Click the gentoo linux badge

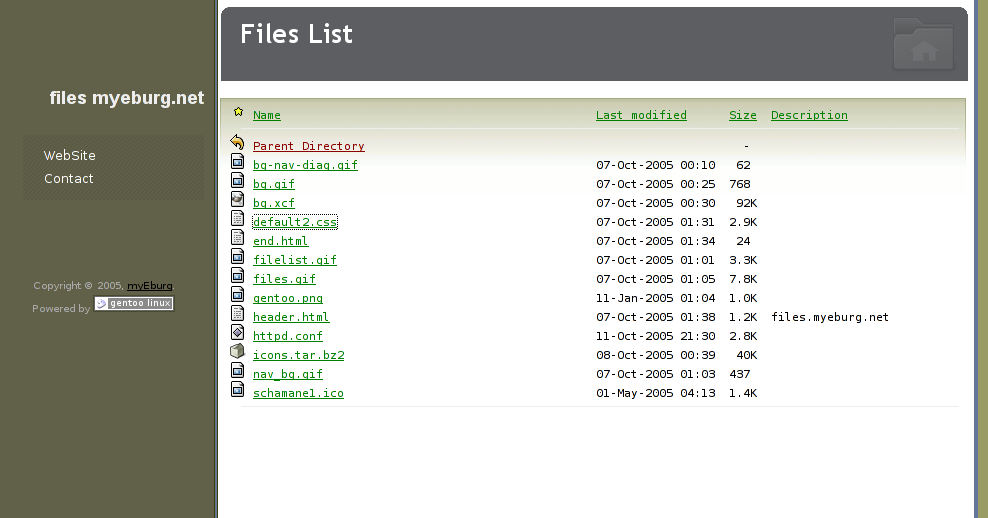tap(134, 303)
